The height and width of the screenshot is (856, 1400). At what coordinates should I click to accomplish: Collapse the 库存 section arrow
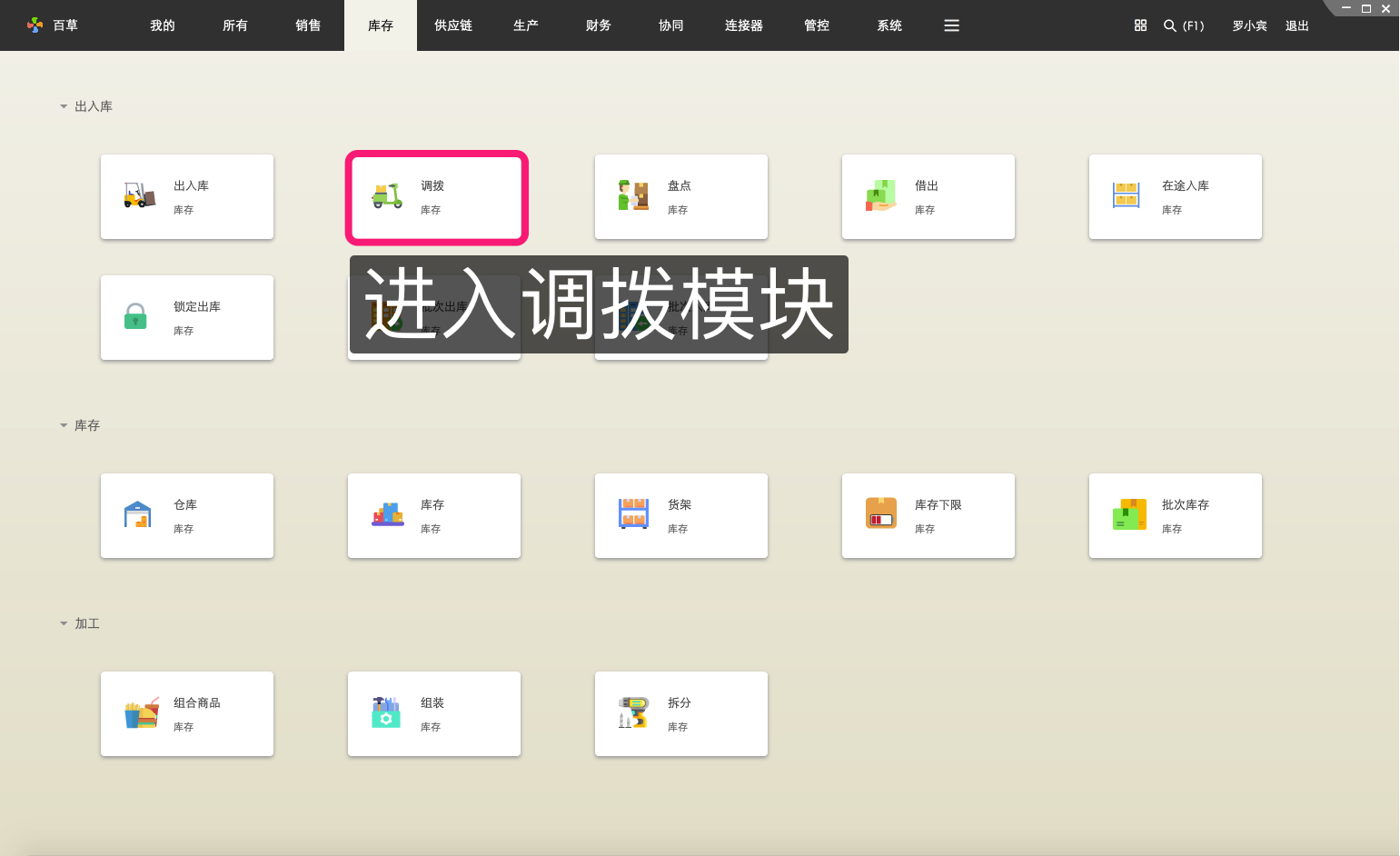[x=64, y=425]
